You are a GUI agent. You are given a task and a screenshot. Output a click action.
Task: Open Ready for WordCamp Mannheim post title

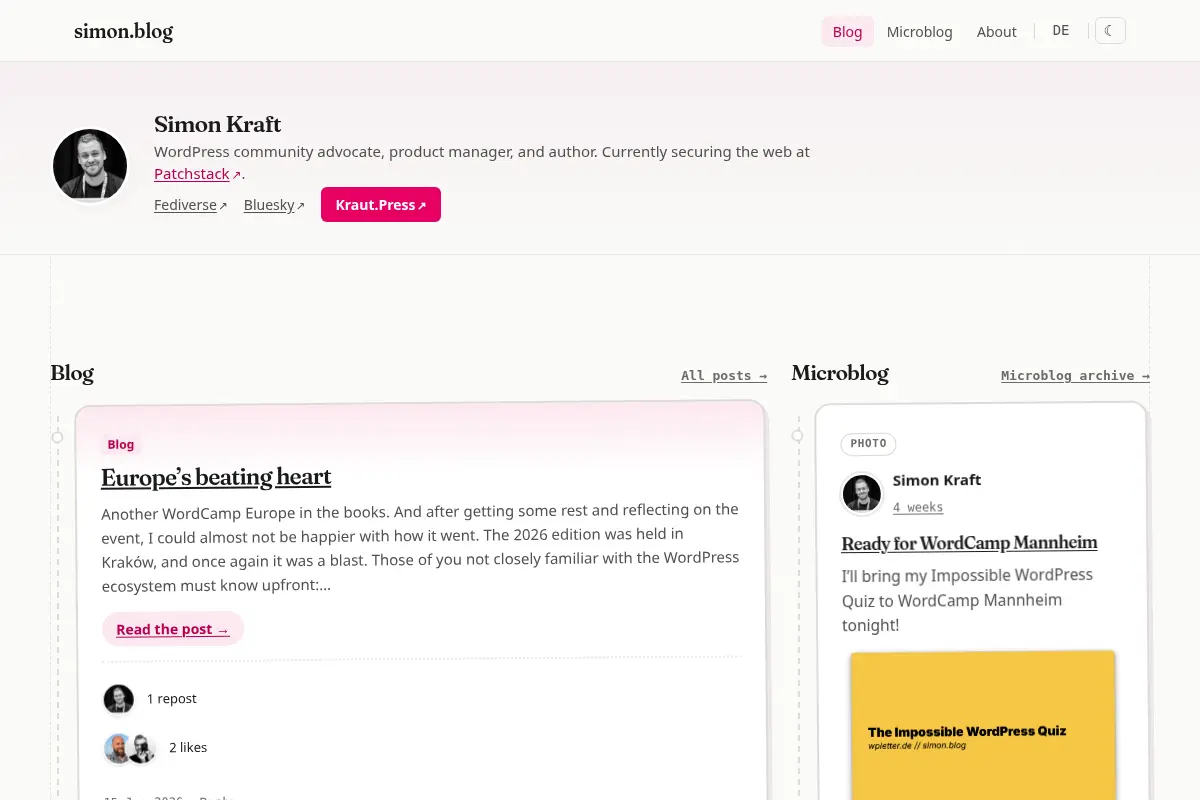tap(969, 543)
